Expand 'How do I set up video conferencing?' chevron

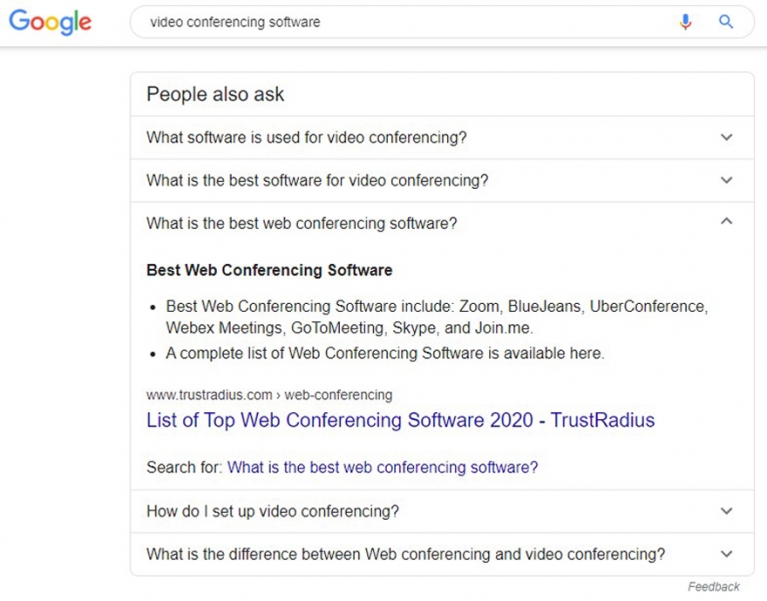[x=727, y=511]
